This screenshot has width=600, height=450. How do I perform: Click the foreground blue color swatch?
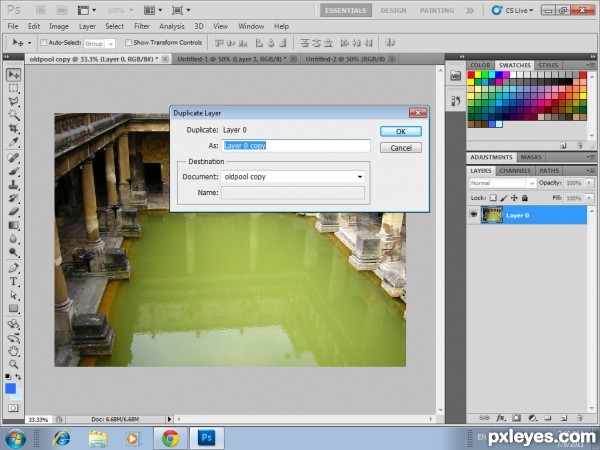click(x=11, y=388)
